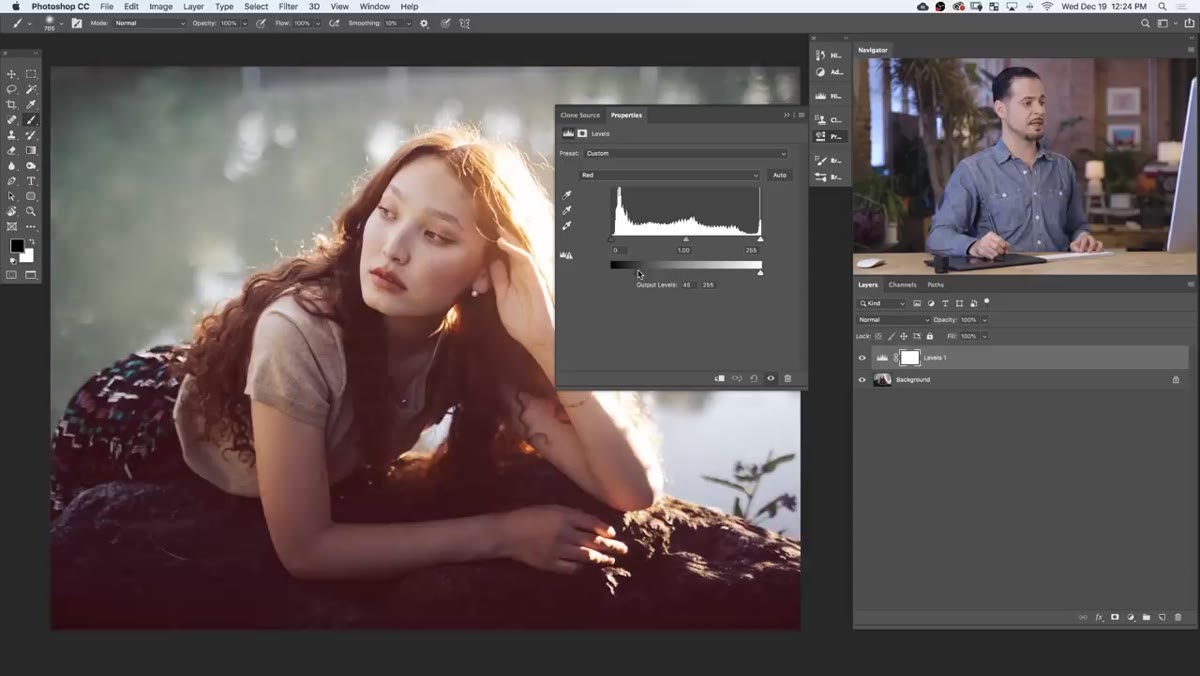
Task: Toggle lock image pixels brush icon
Action: pyautogui.click(x=891, y=336)
